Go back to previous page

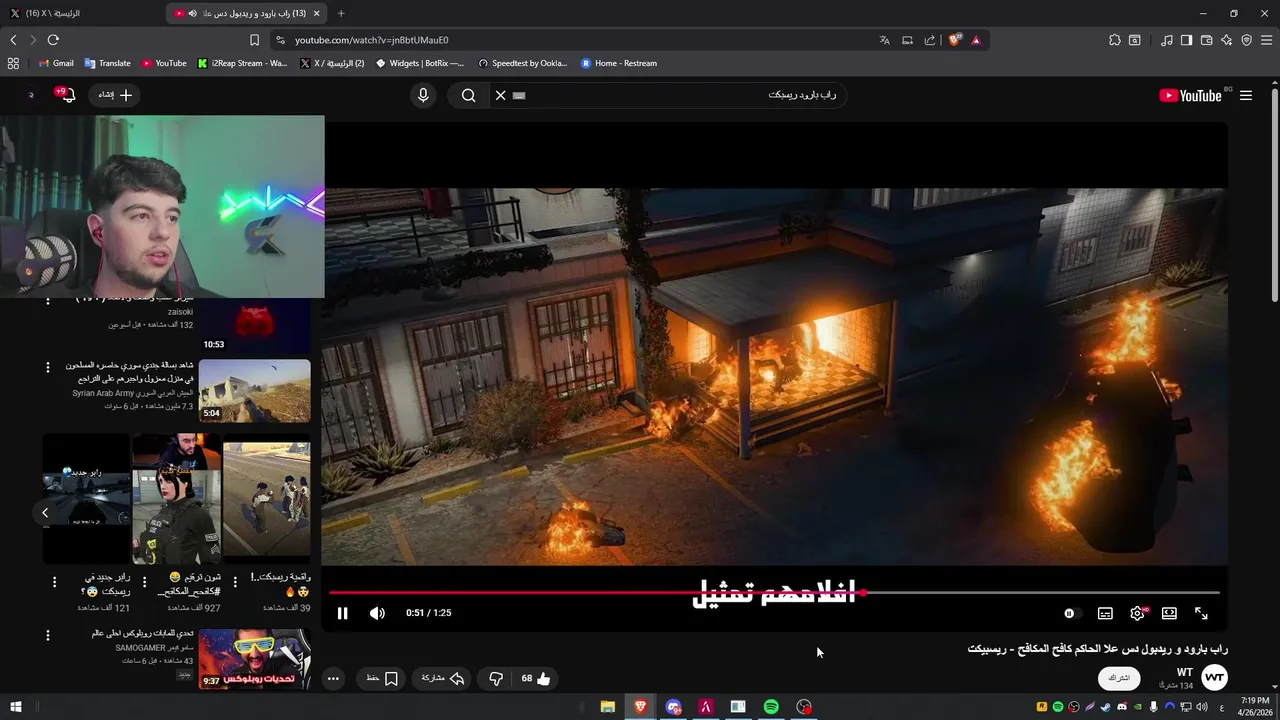[x=13, y=40]
